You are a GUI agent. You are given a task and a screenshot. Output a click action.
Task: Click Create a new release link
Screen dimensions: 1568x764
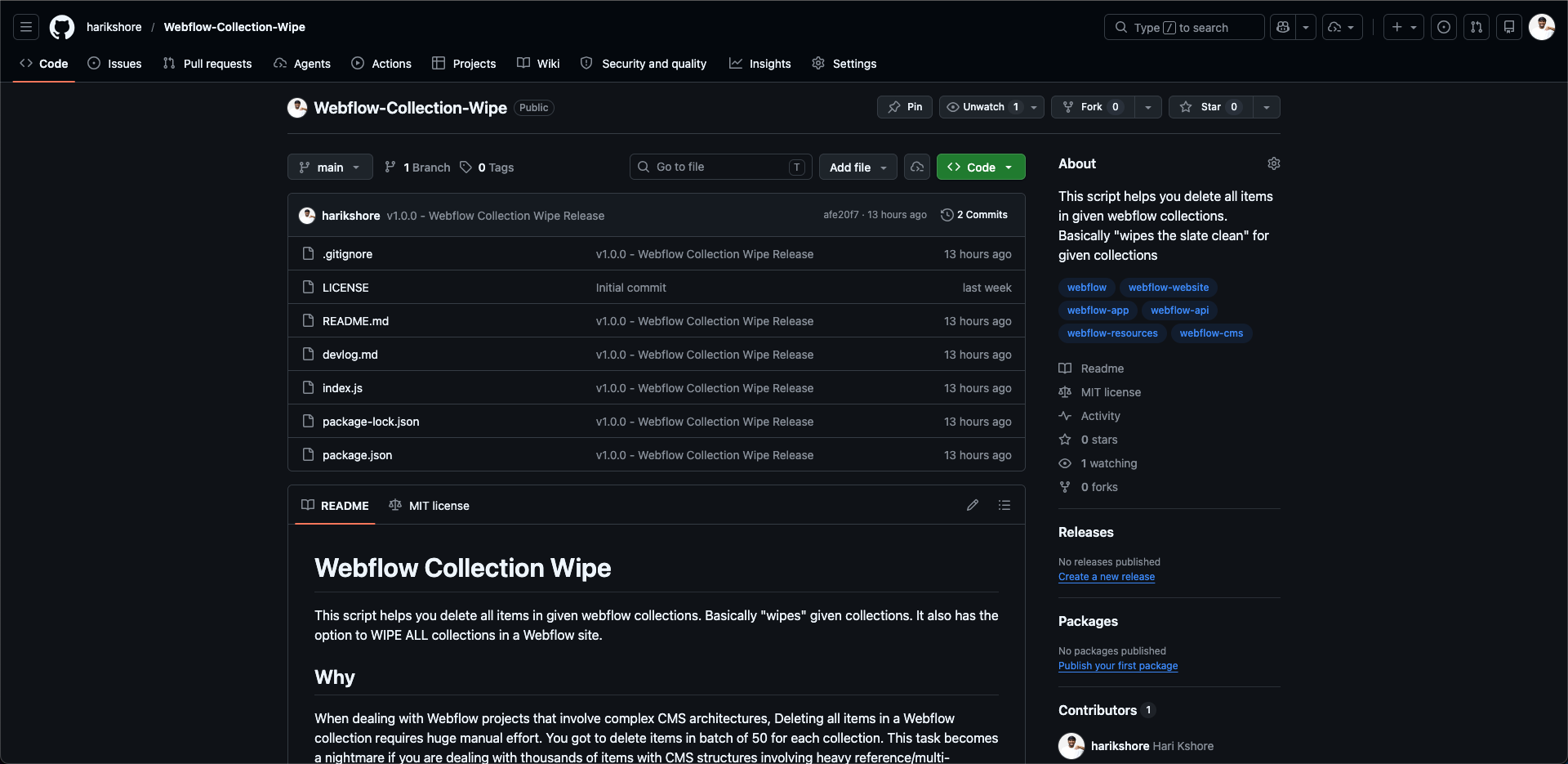click(1107, 577)
